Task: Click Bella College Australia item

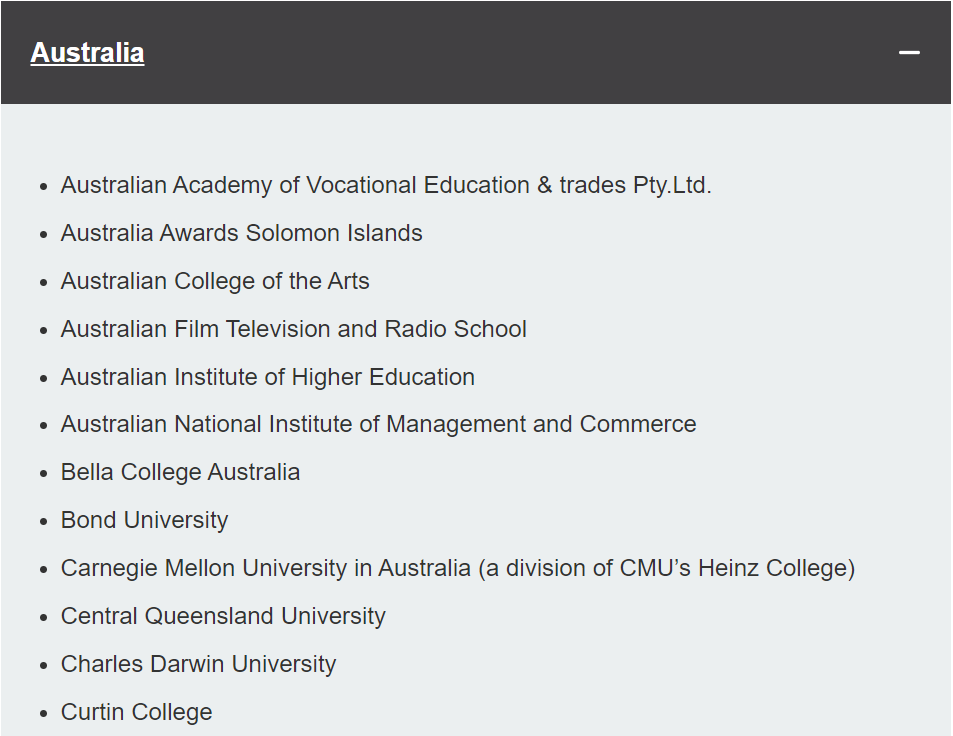Action: (x=181, y=472)
